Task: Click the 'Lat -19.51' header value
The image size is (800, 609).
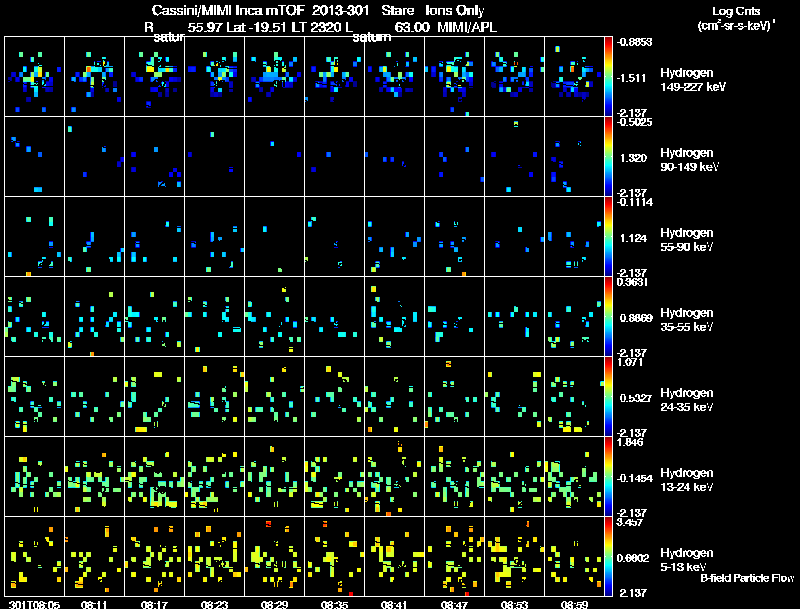Action: [x=257, y=27]
